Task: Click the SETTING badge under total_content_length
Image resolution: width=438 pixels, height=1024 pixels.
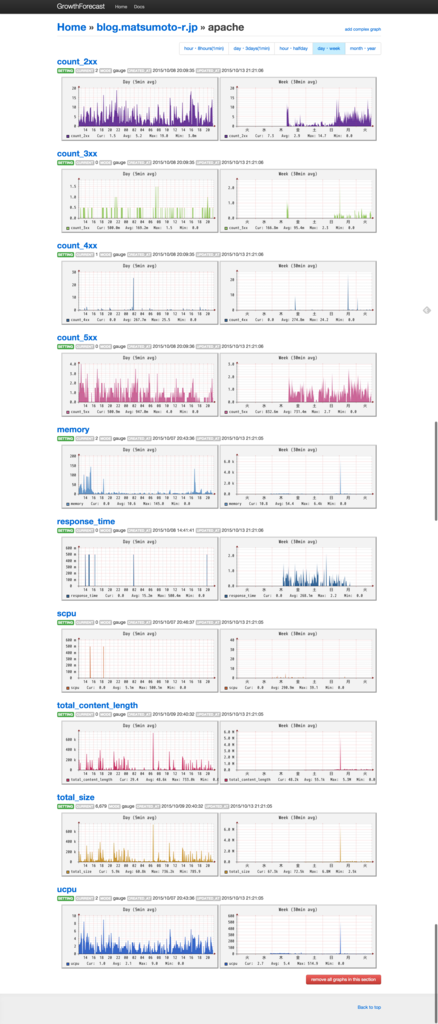Action: click(x=65, y=714)
